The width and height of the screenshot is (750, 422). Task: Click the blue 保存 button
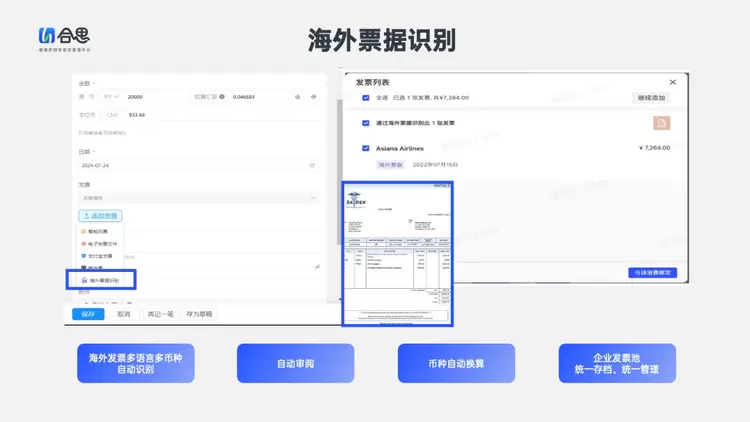coord(88,314)
